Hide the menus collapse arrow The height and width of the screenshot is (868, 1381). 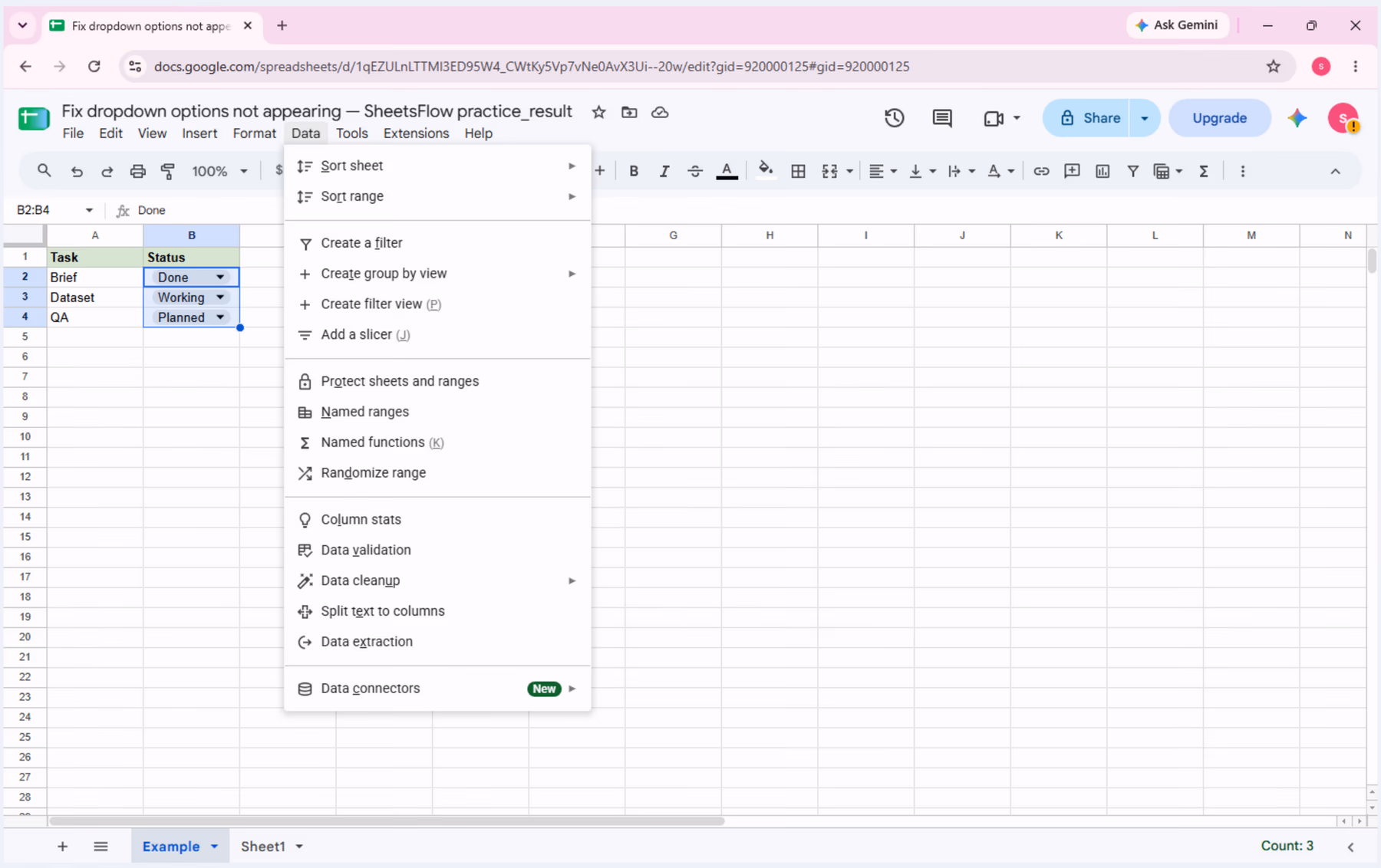pyautogui.click(x=1335, y=171)
